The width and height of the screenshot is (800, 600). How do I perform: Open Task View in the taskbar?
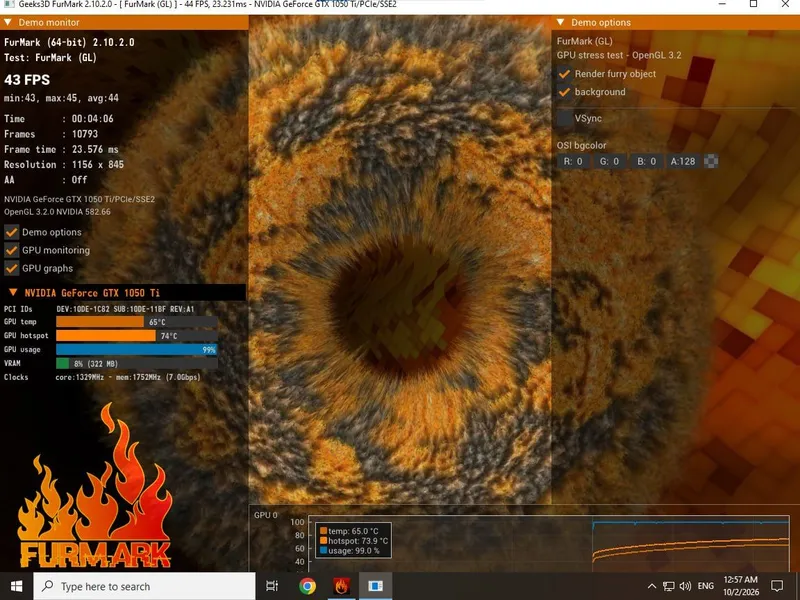pyautogui.click(x=272, y=586)
